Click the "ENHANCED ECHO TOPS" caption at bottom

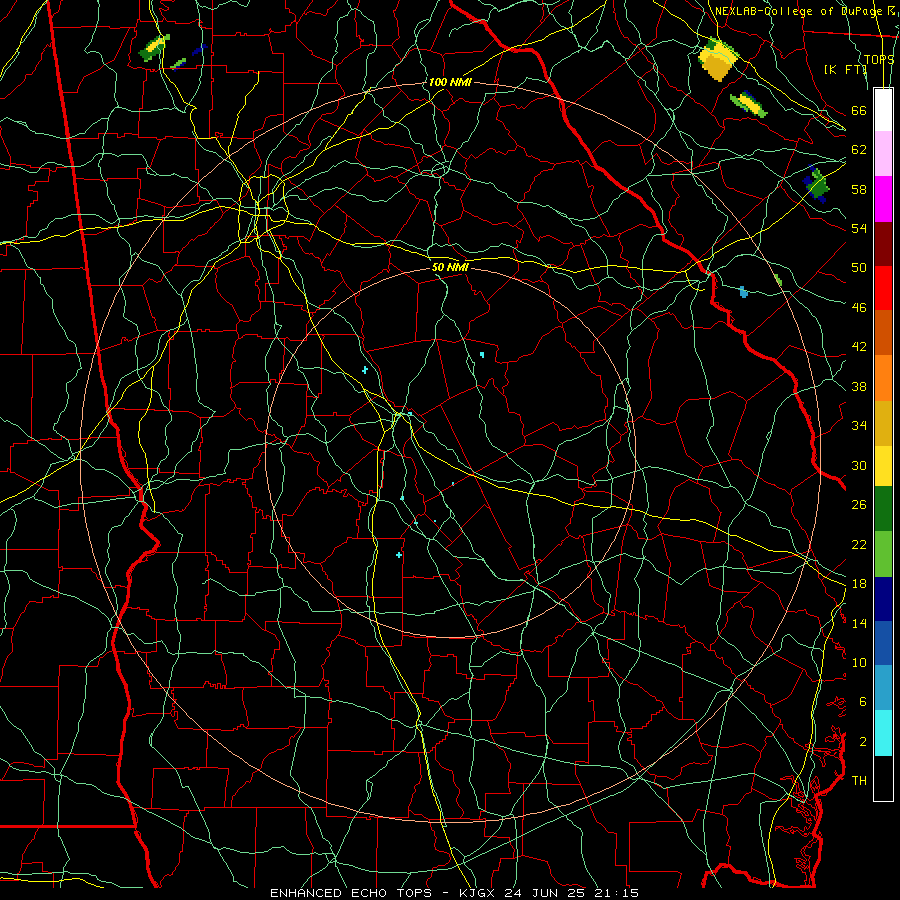356,893
